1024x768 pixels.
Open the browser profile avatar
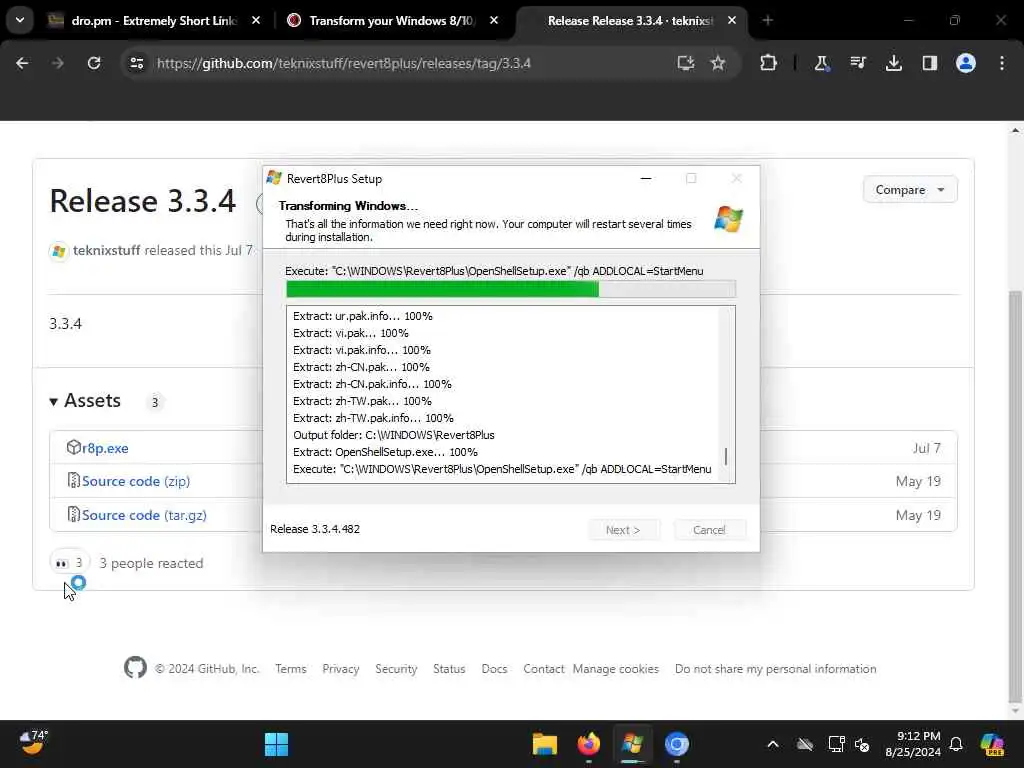pyautogui.click(x=965, y=63)
